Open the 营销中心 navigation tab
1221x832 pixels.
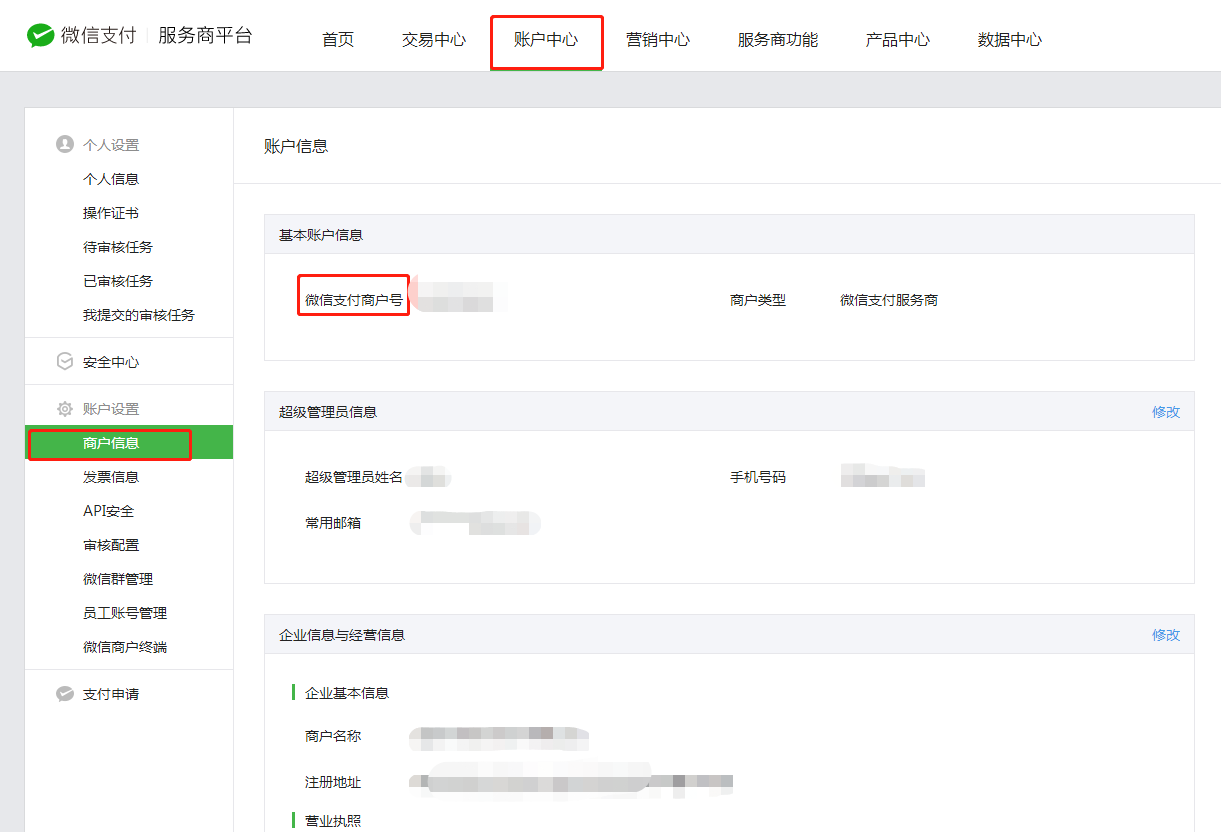pos(658,40)
